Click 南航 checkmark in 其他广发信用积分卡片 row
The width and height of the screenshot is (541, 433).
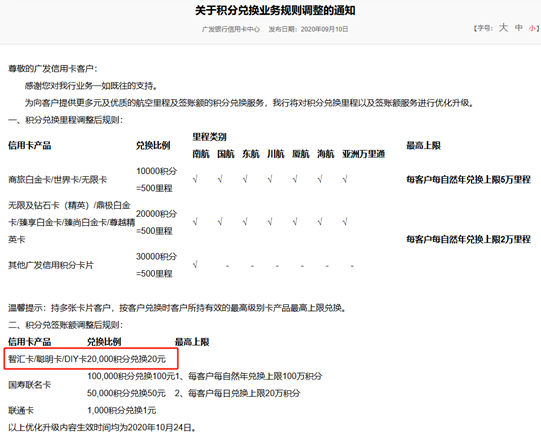pyautogui.click(x=195, y=265)
